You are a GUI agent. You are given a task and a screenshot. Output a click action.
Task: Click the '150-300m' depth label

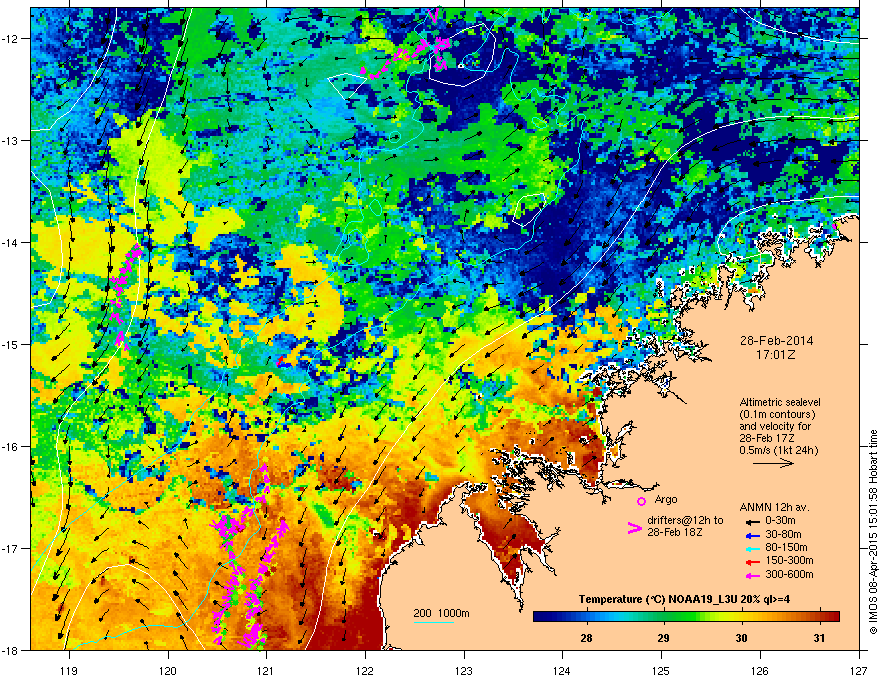tap(789, 561)
